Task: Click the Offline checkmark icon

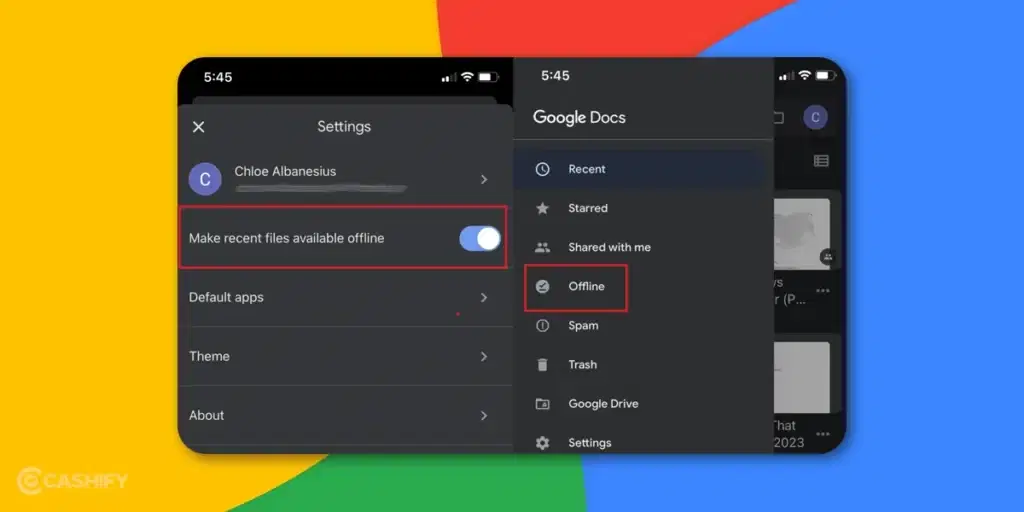Action: tap(543, 287)
